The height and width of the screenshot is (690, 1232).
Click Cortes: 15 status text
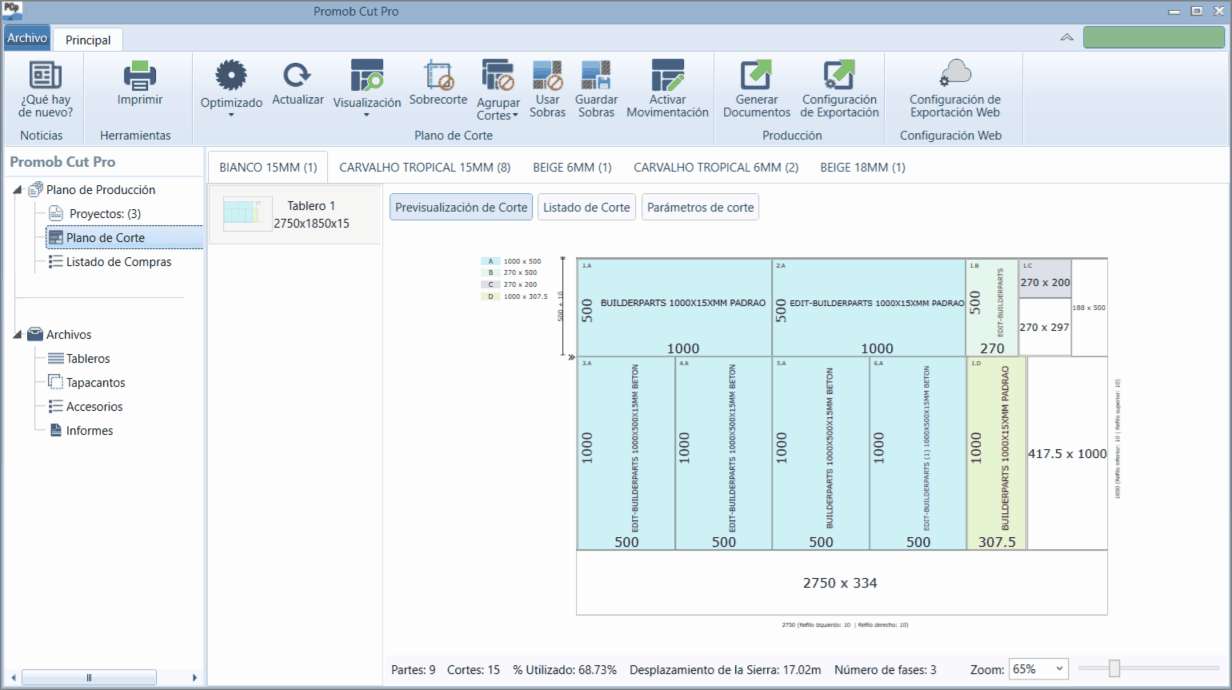[474, 670]
